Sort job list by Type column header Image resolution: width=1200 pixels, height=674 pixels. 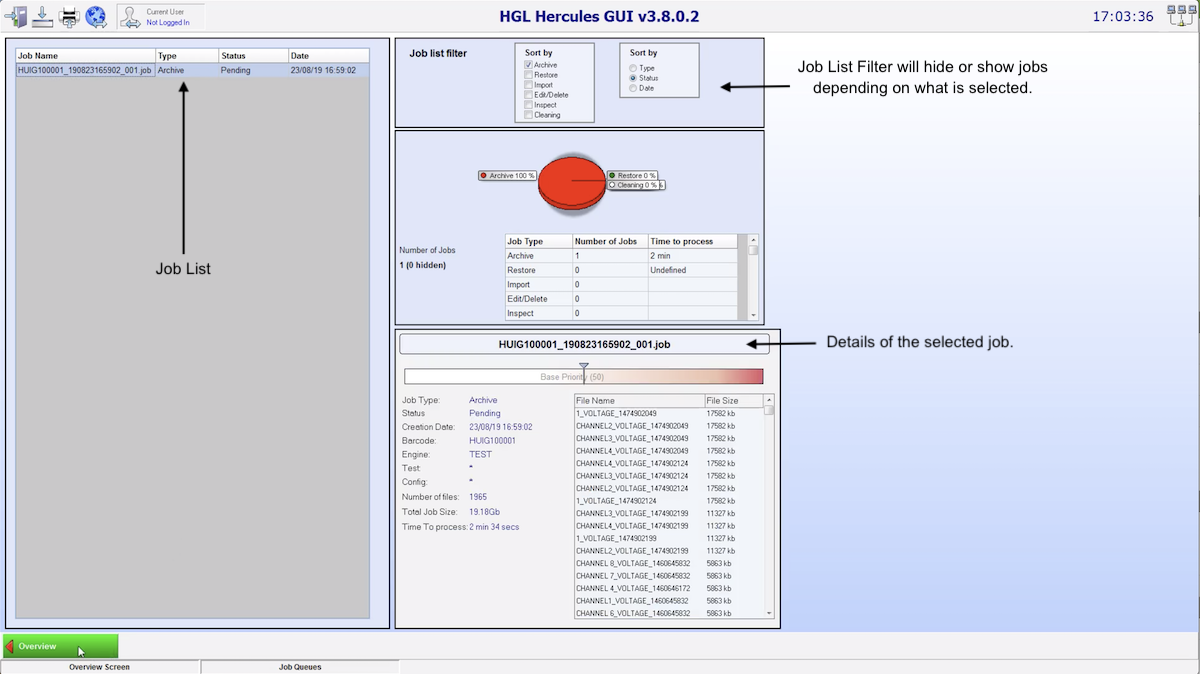pos(187,56)
